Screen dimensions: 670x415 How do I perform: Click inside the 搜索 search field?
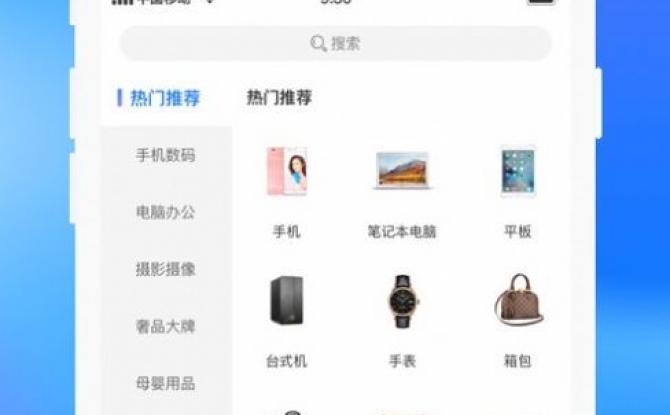336,44
